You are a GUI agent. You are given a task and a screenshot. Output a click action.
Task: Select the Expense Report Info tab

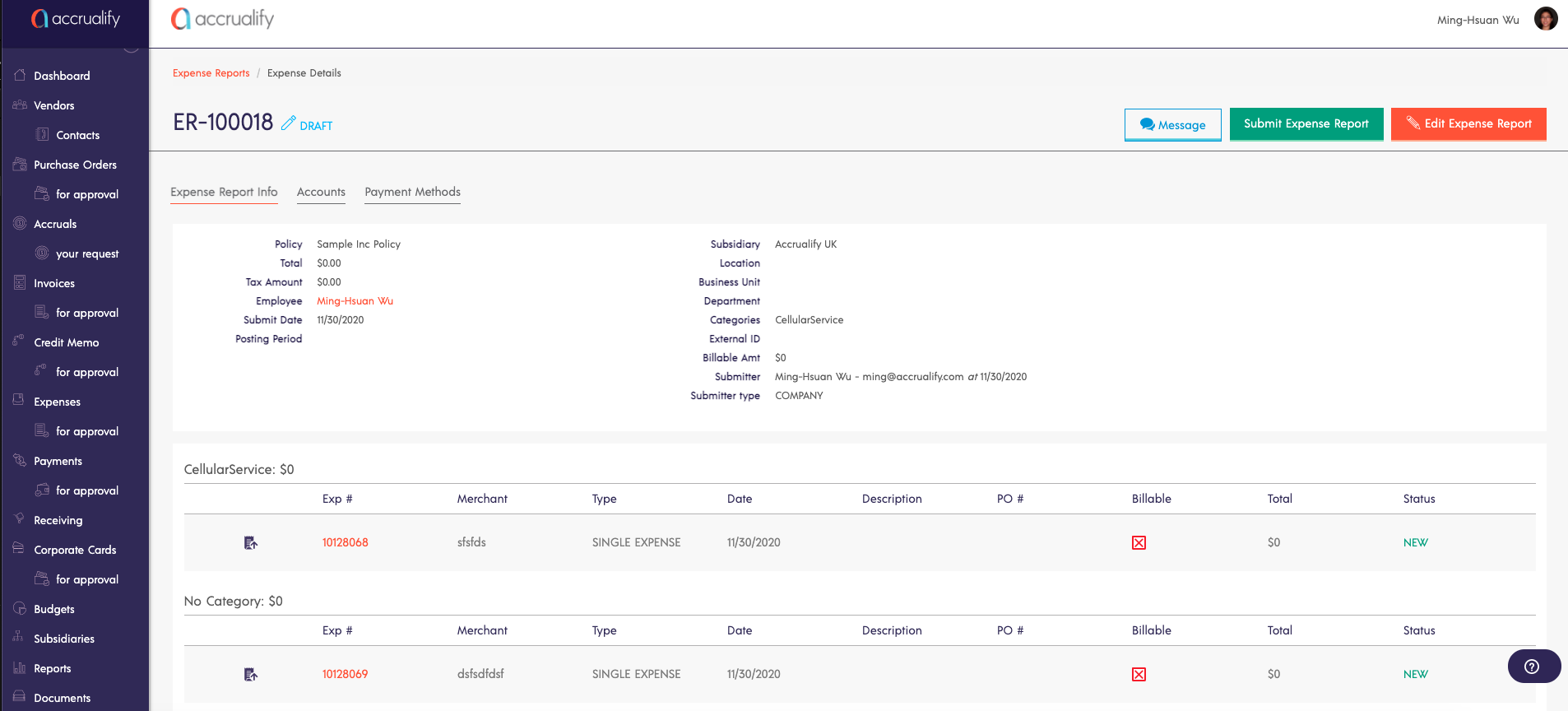pos(224,192)
